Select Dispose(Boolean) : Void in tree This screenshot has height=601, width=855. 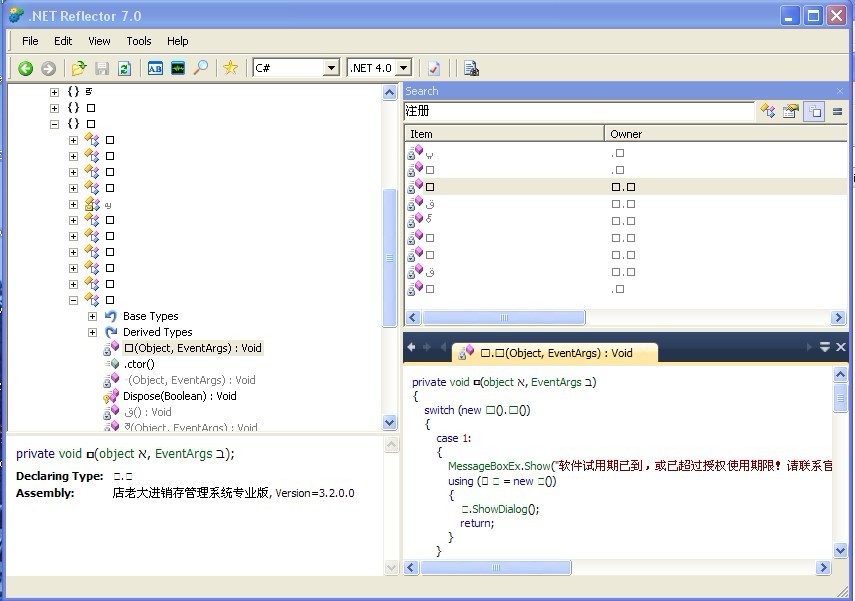pos(180,396)
